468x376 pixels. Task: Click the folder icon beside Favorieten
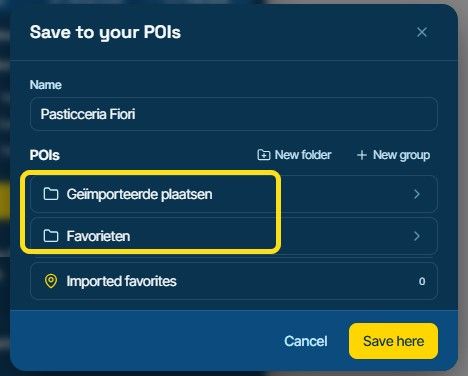[51, 236]
